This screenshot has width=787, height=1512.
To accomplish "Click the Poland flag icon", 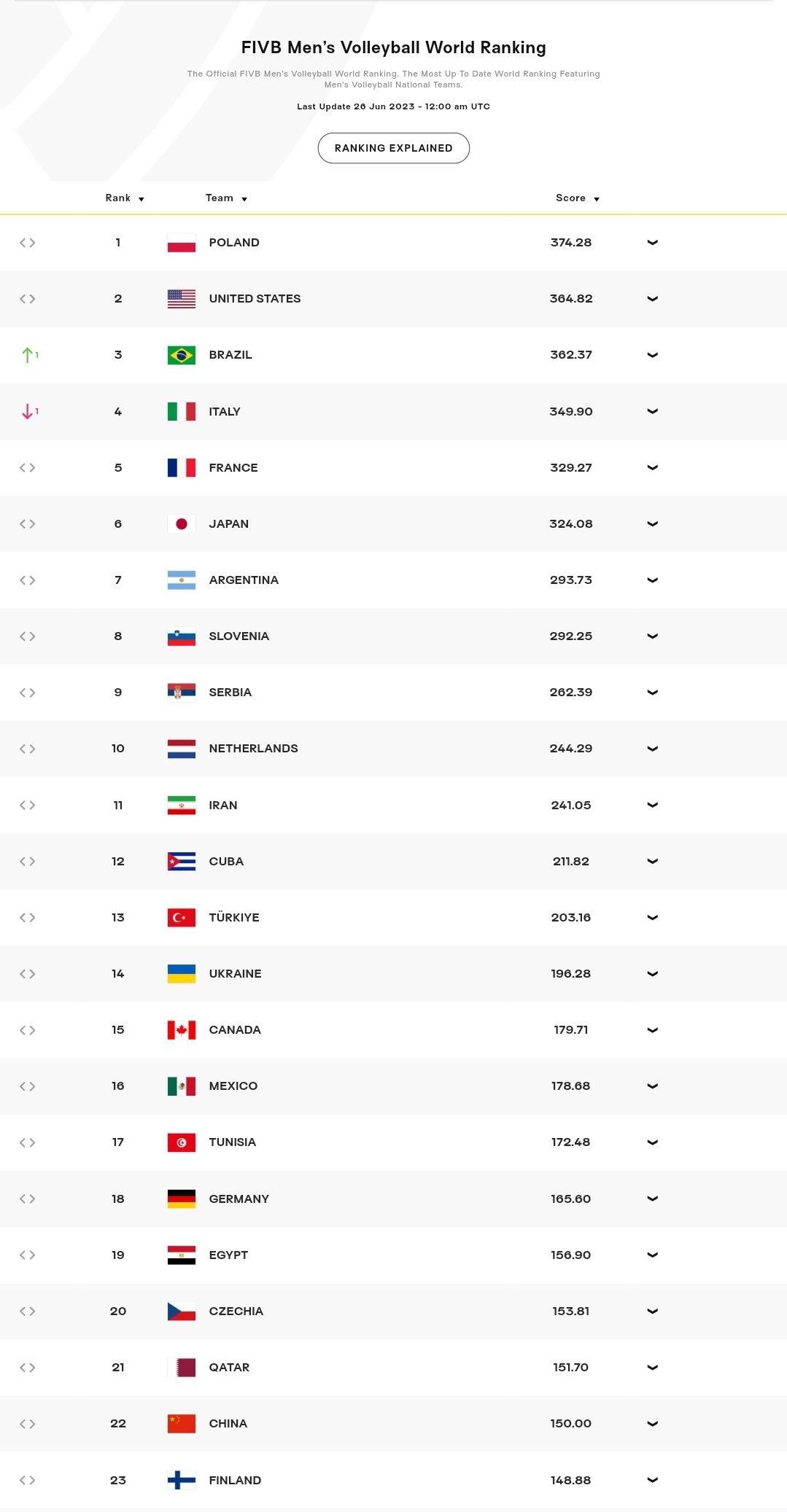I will tap(182, 243).
